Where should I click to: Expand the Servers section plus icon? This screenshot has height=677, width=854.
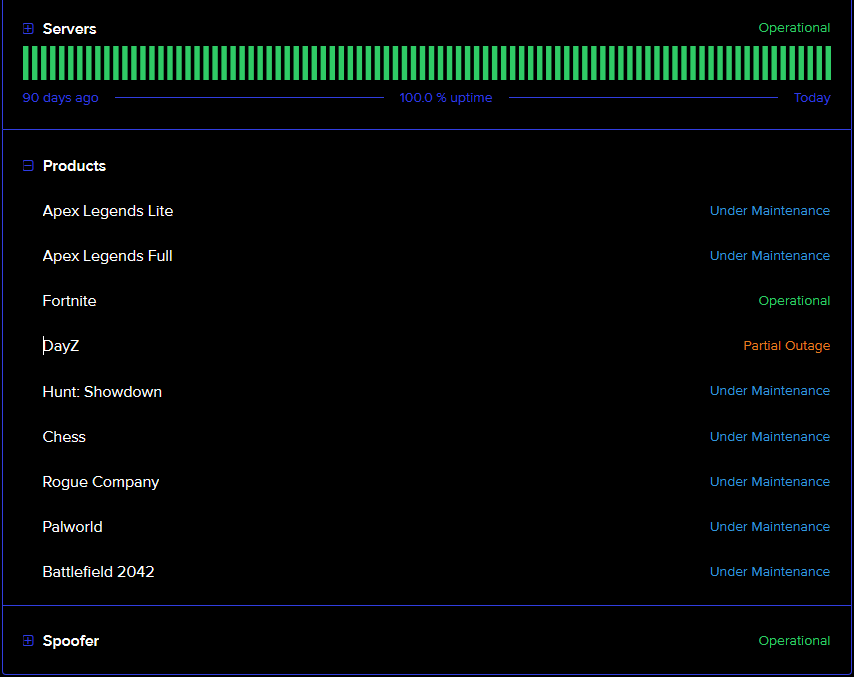click(28, 28)
